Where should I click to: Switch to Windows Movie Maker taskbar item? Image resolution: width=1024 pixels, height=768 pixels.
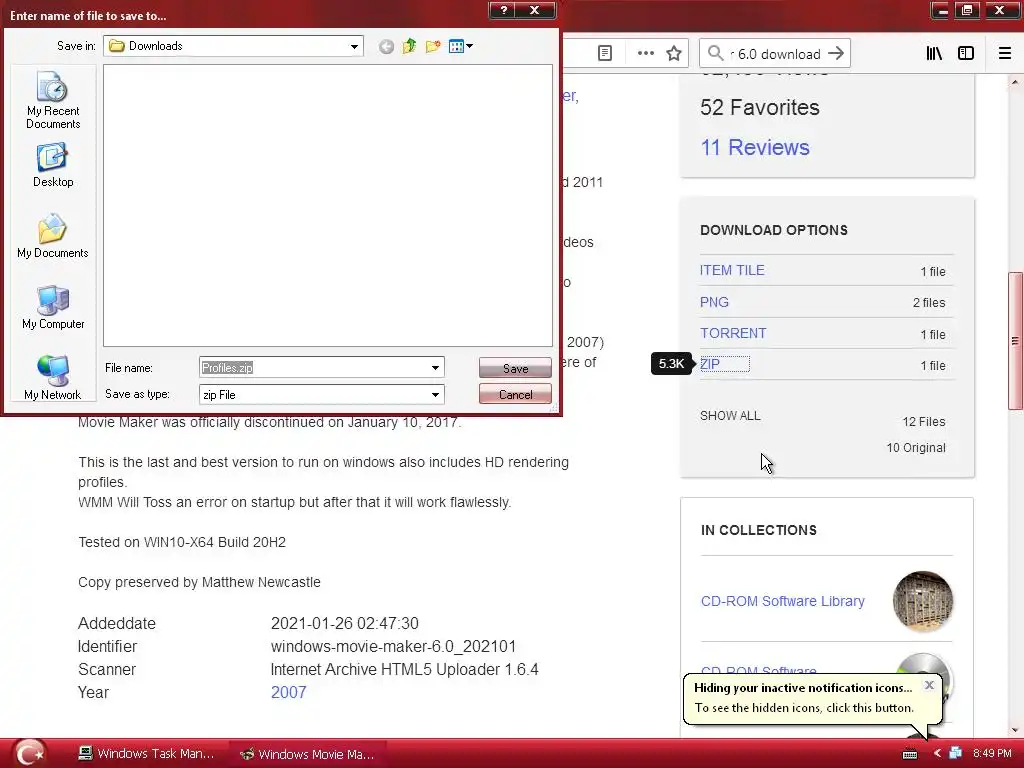tap(307, 754)
